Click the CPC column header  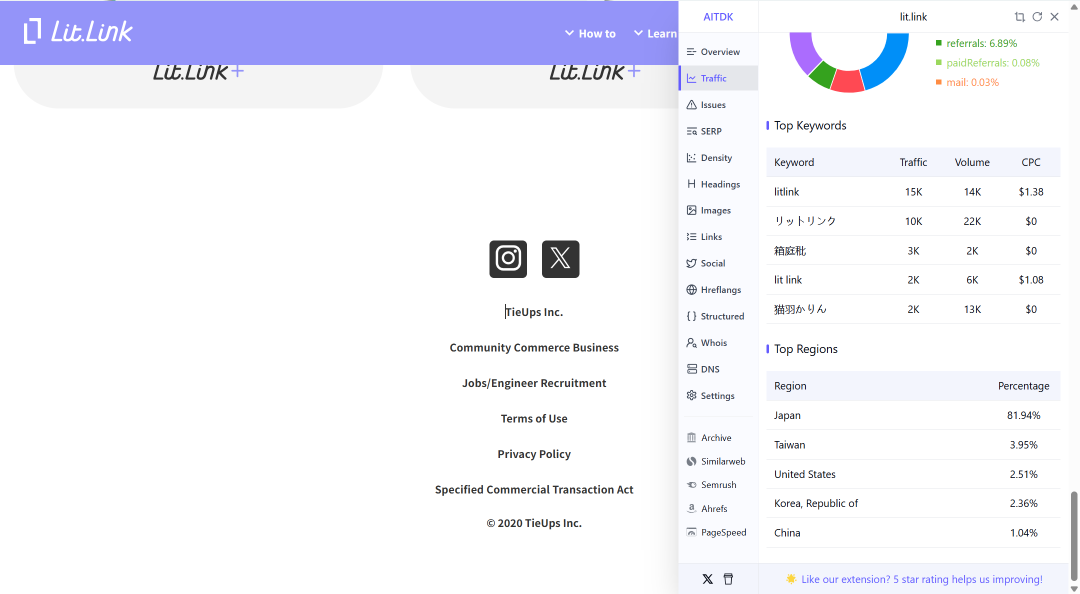click(x=1031, y=163)
